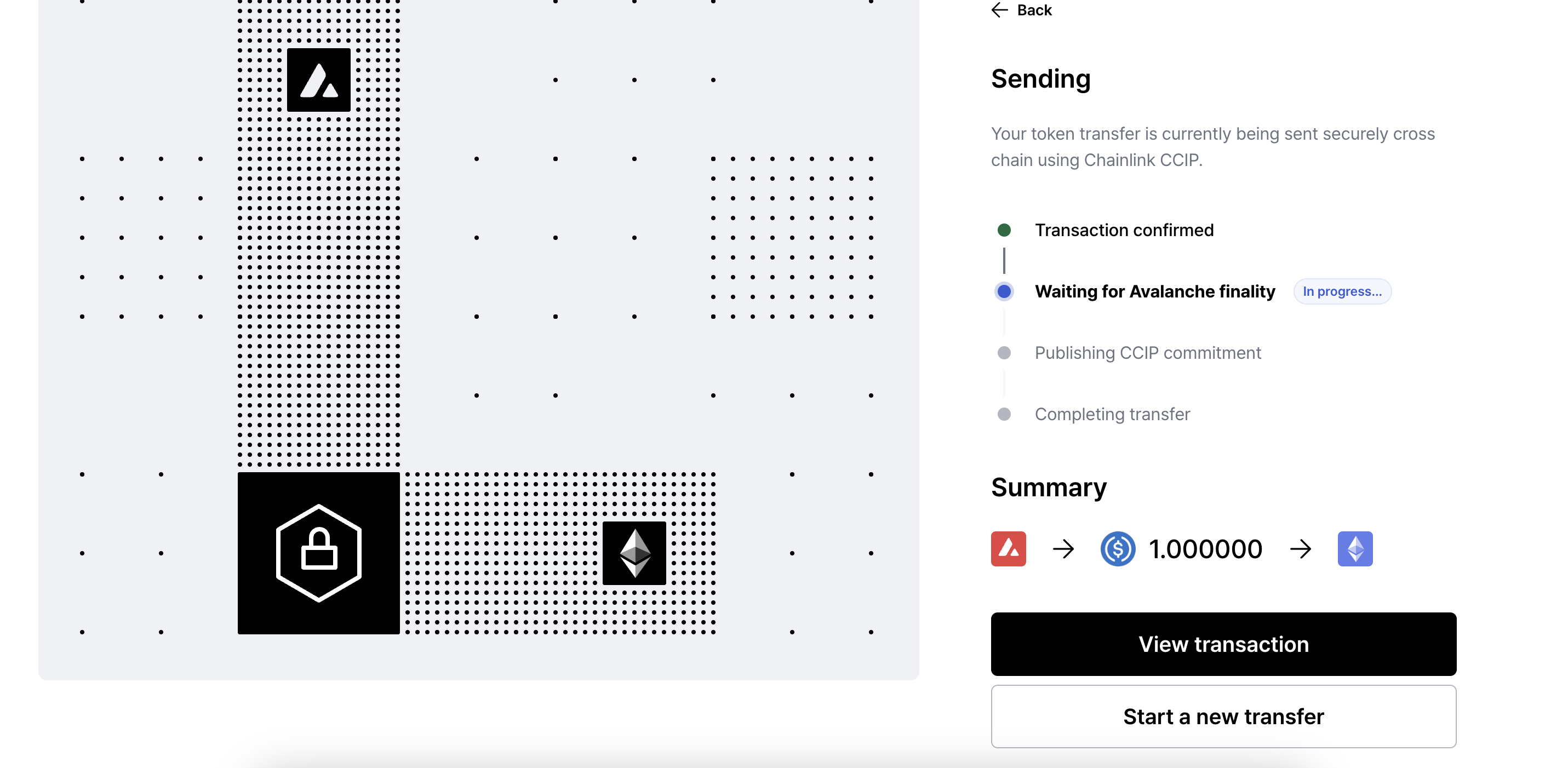
Task: Click the green Transaction confirmed status dot
Action: [x=1004, y=230]
